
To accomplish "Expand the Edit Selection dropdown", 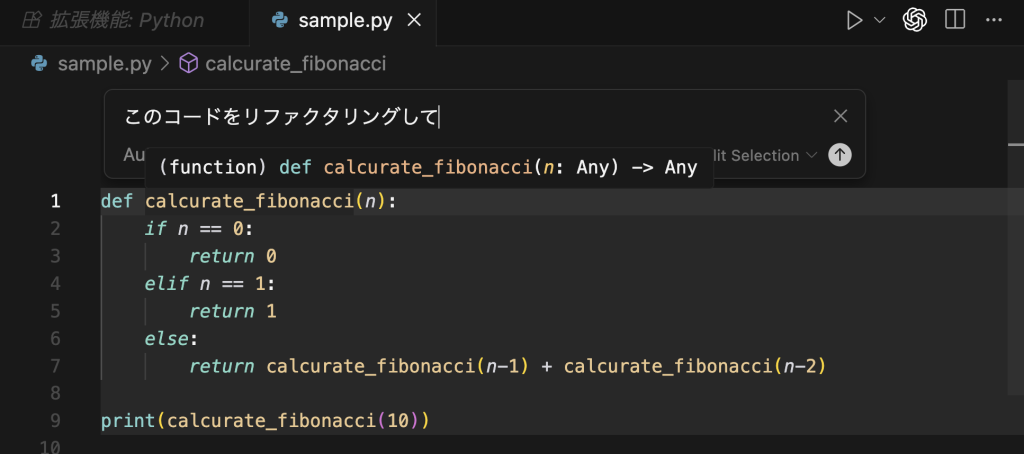I will [811, 155].
